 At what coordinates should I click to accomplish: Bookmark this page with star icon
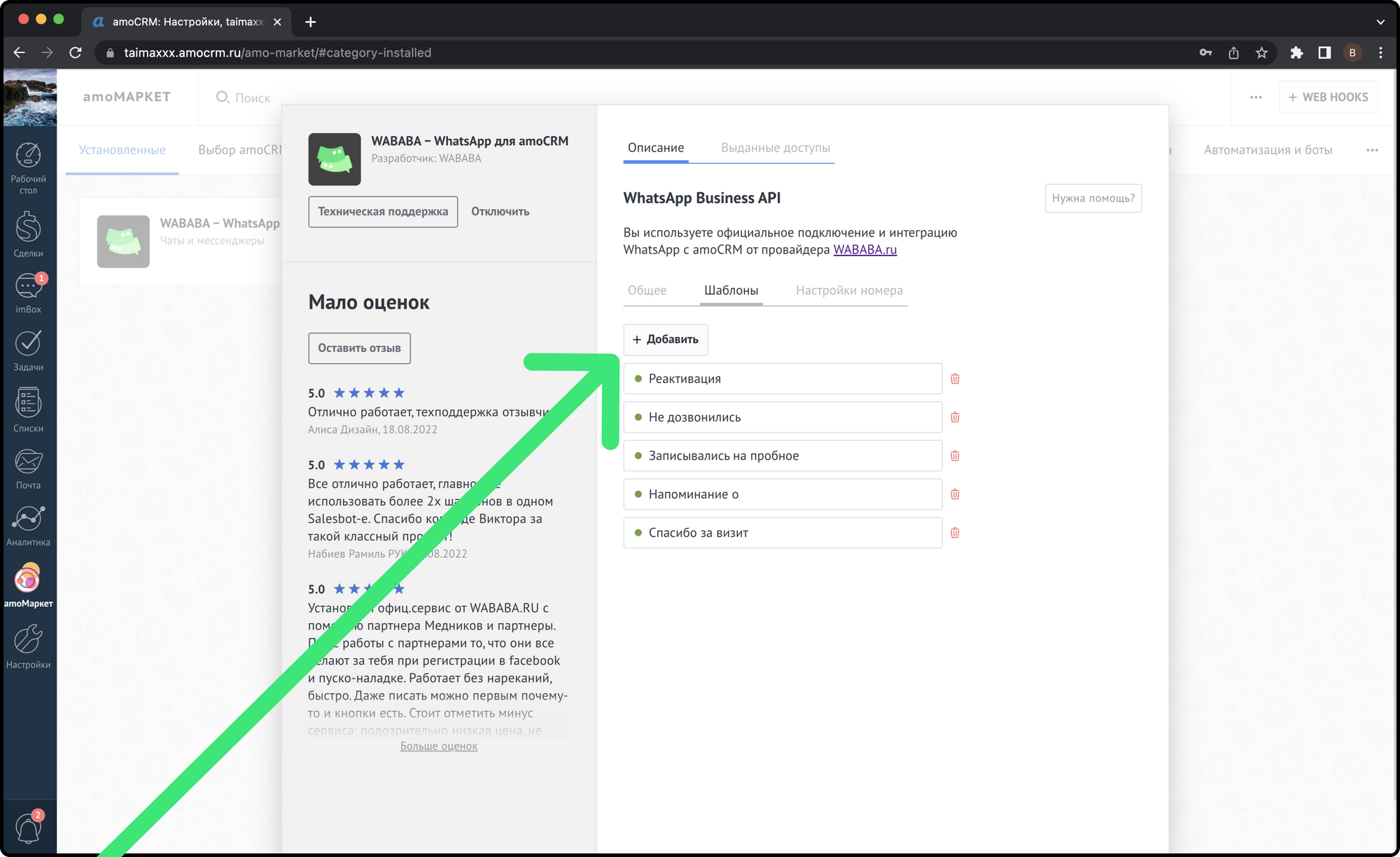[1261, 53]
